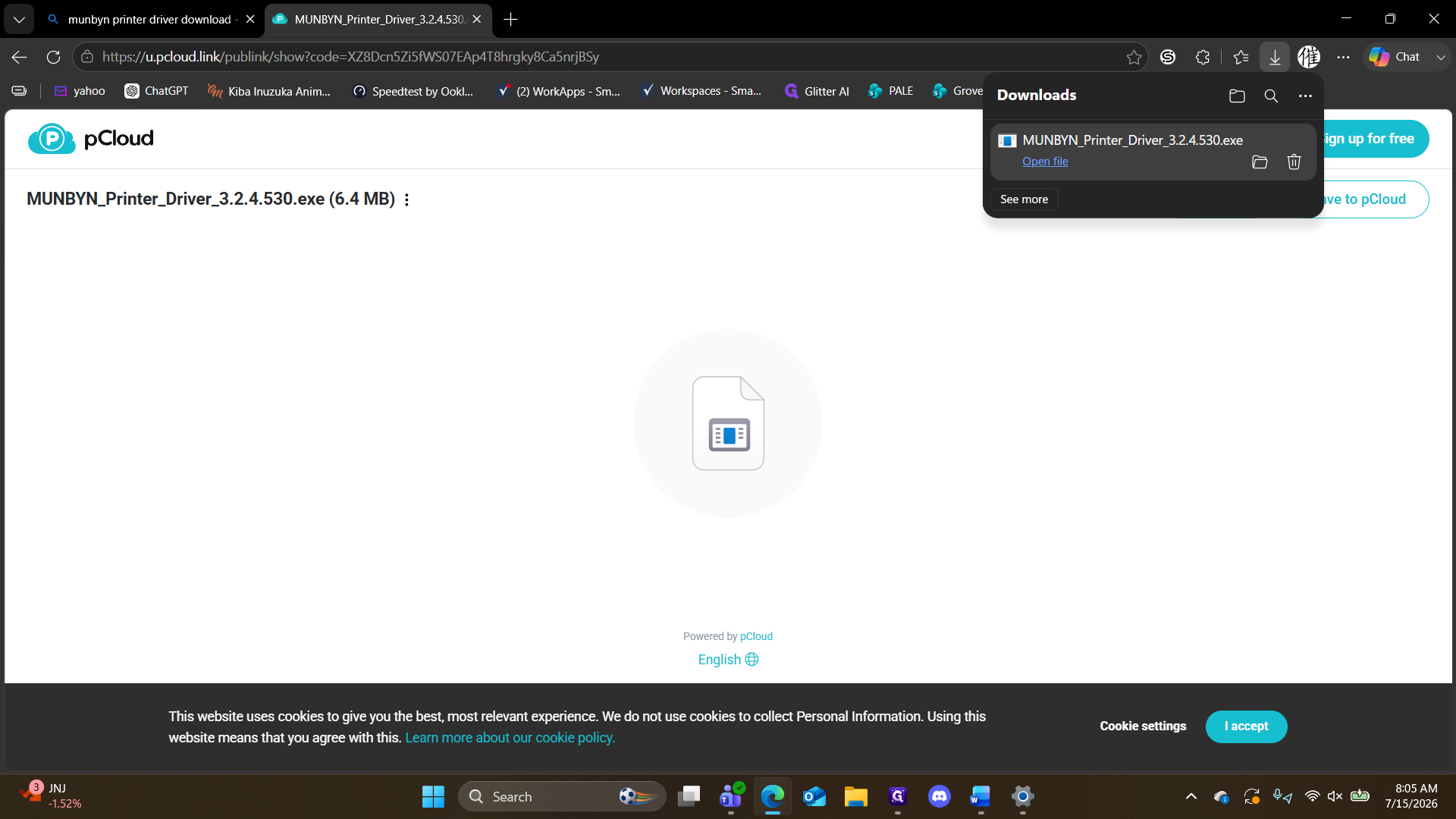Open file options three-dot menu

[x=407, y=199]
